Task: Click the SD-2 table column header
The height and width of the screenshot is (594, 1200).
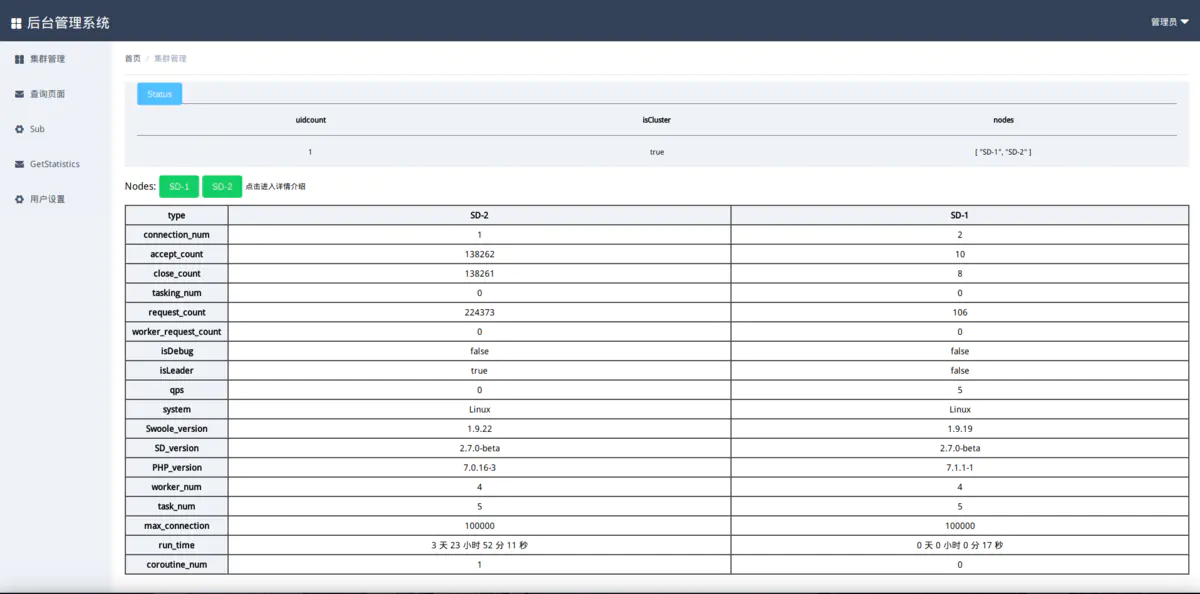Action: (479, 215)
